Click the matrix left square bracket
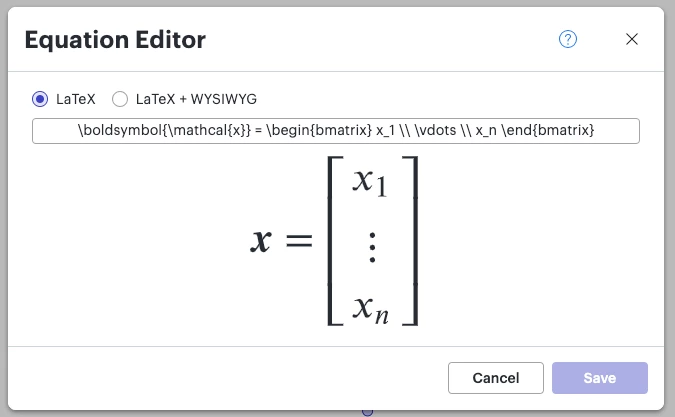The image size is (675, 417). [335, 241]
